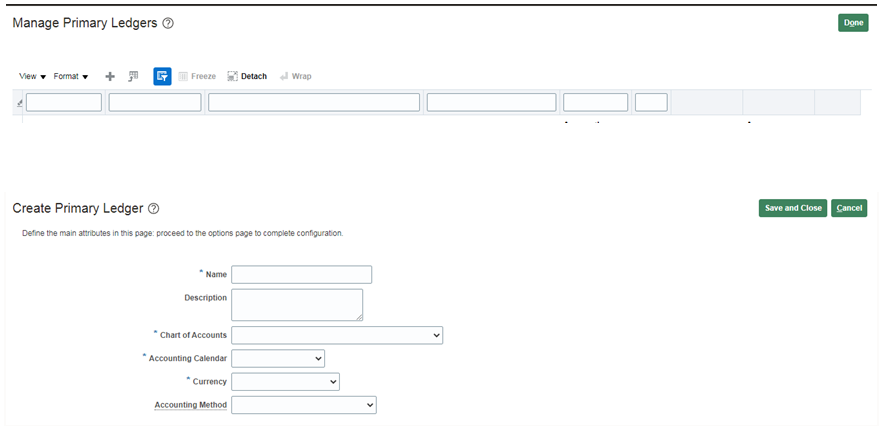Click the Save and Close button
This screenshot has height=444, width=880.
click(x=792, y=208)
